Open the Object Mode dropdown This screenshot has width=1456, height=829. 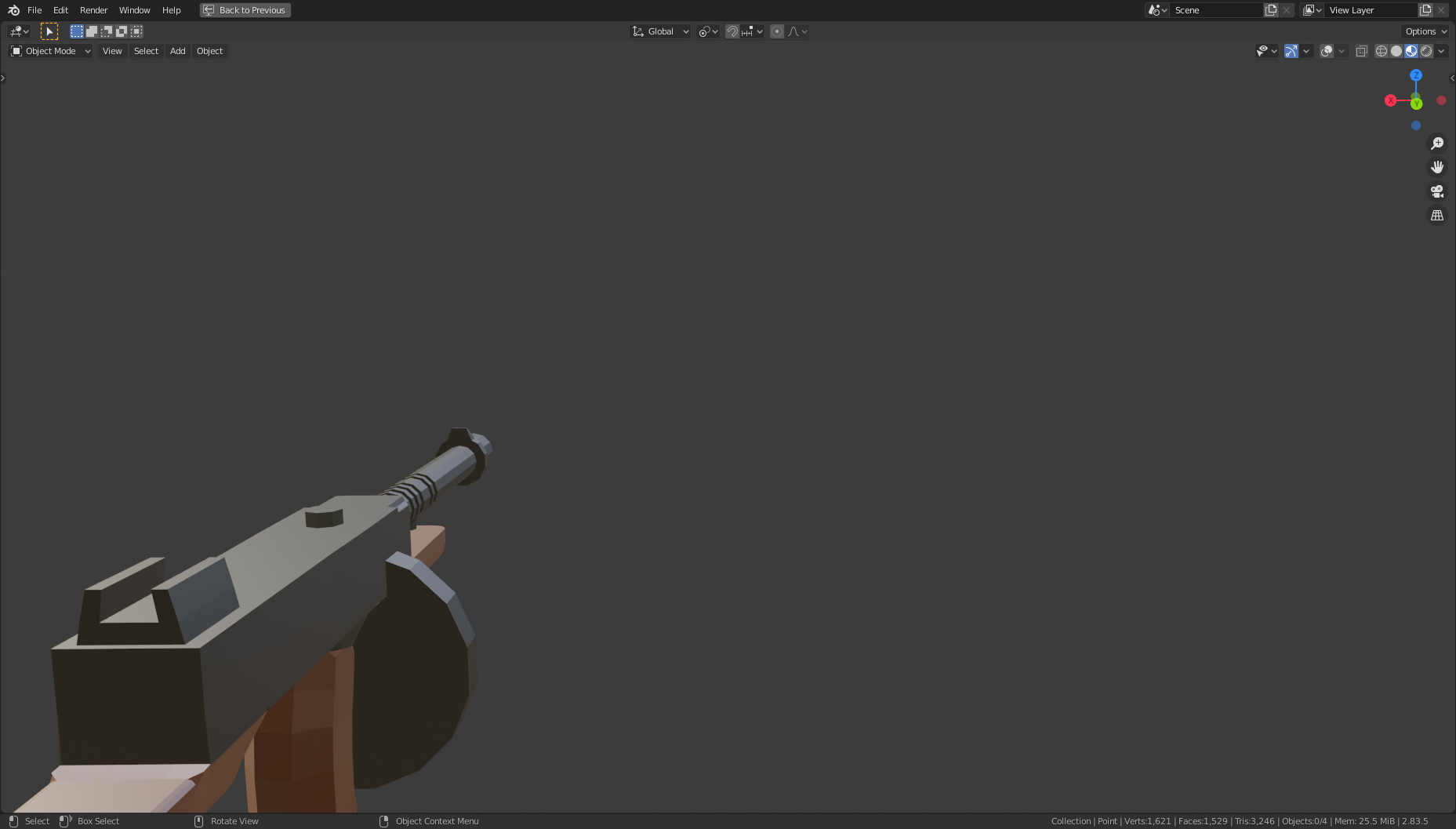tap(50, 50)
